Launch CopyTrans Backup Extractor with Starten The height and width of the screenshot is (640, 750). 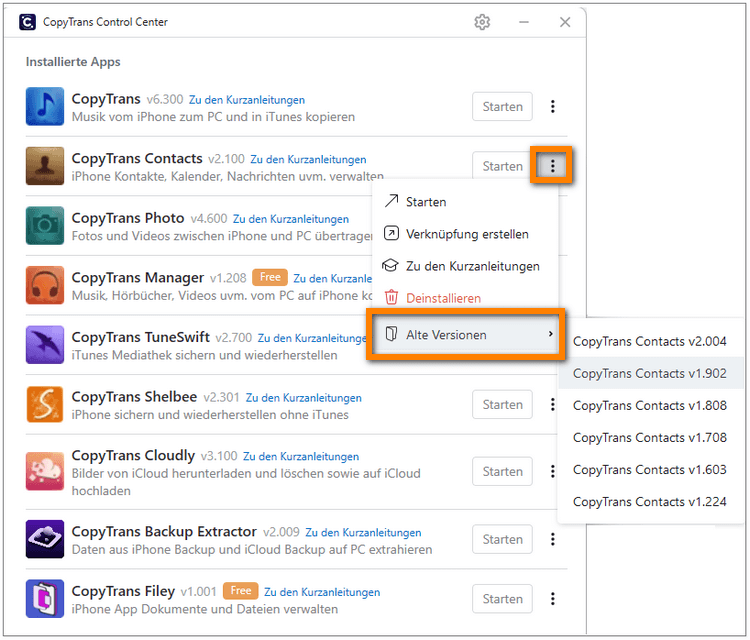(x=502, y=539)
